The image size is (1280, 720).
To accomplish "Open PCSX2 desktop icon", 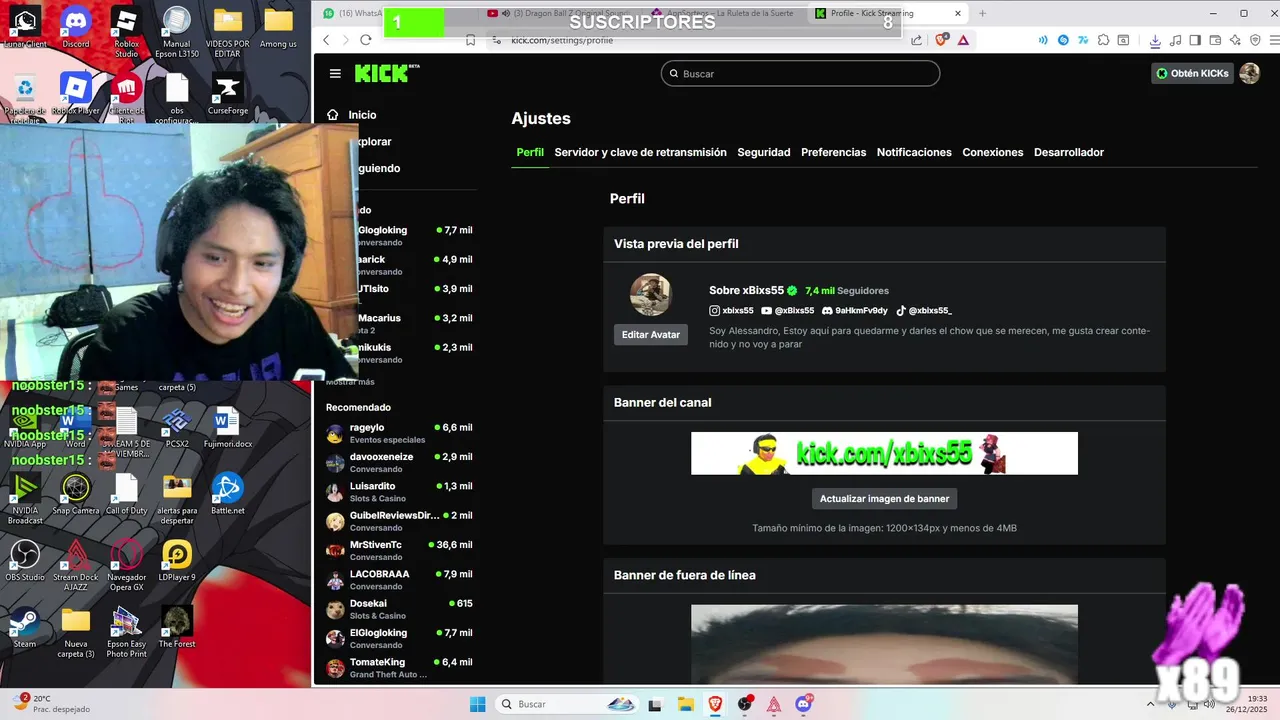I will pos(177,427).
